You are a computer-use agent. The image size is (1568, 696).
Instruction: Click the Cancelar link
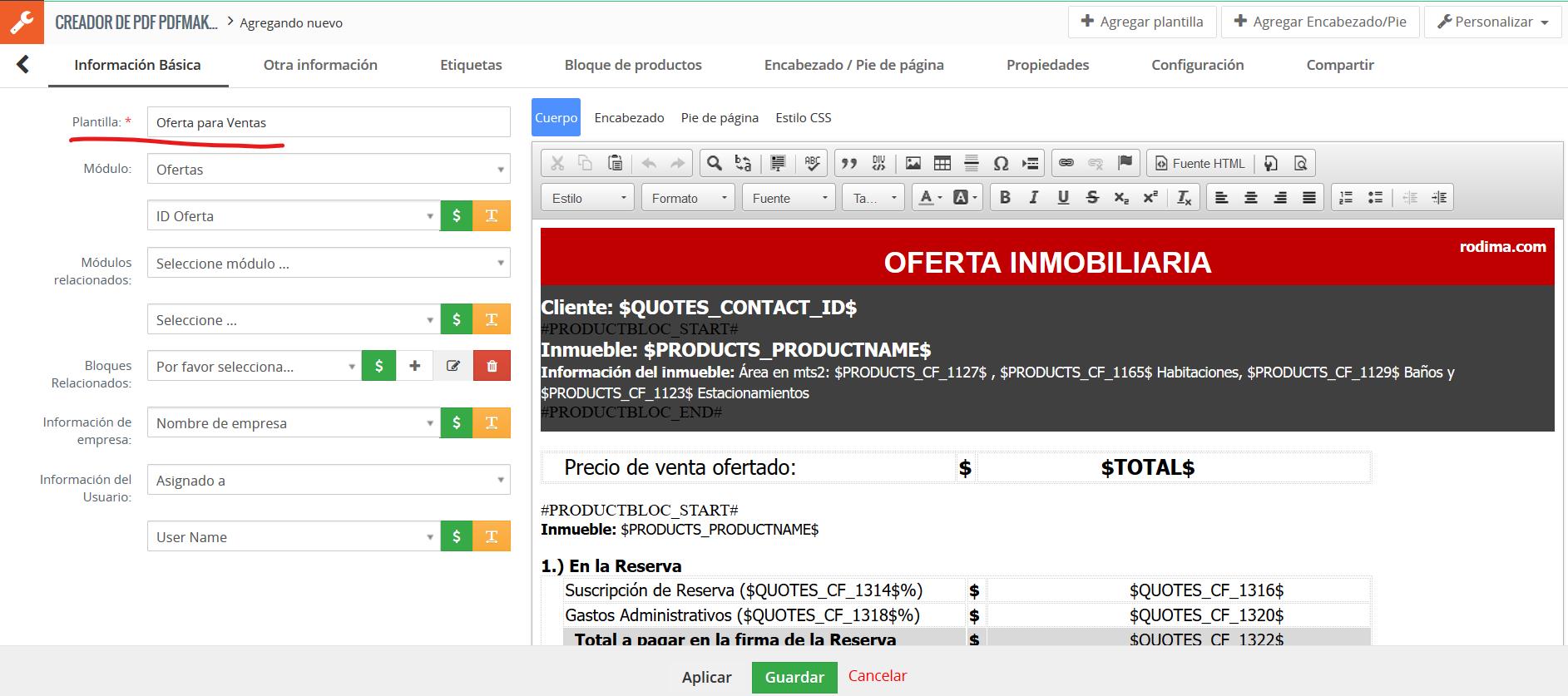click(877, 676)
